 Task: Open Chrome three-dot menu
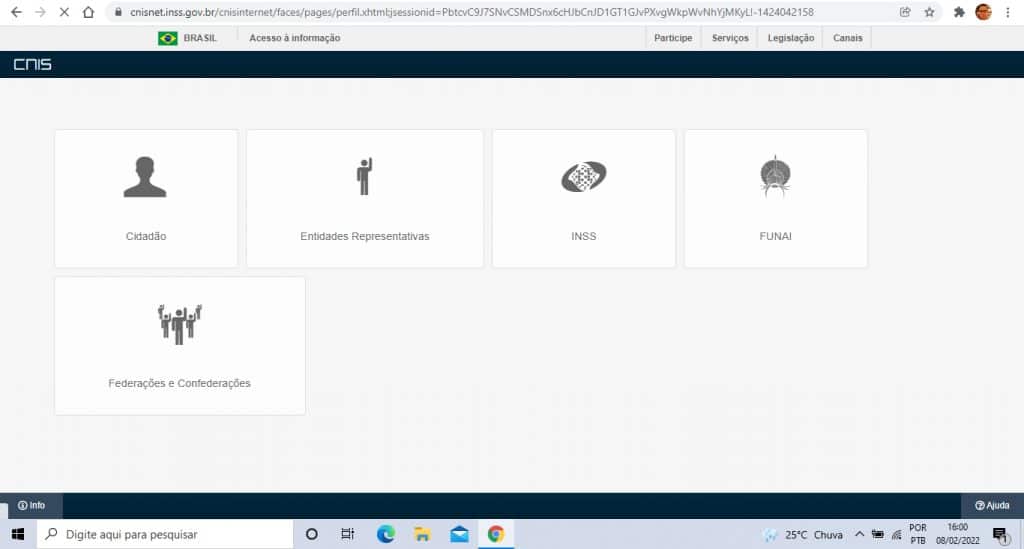pos(1008,12)
